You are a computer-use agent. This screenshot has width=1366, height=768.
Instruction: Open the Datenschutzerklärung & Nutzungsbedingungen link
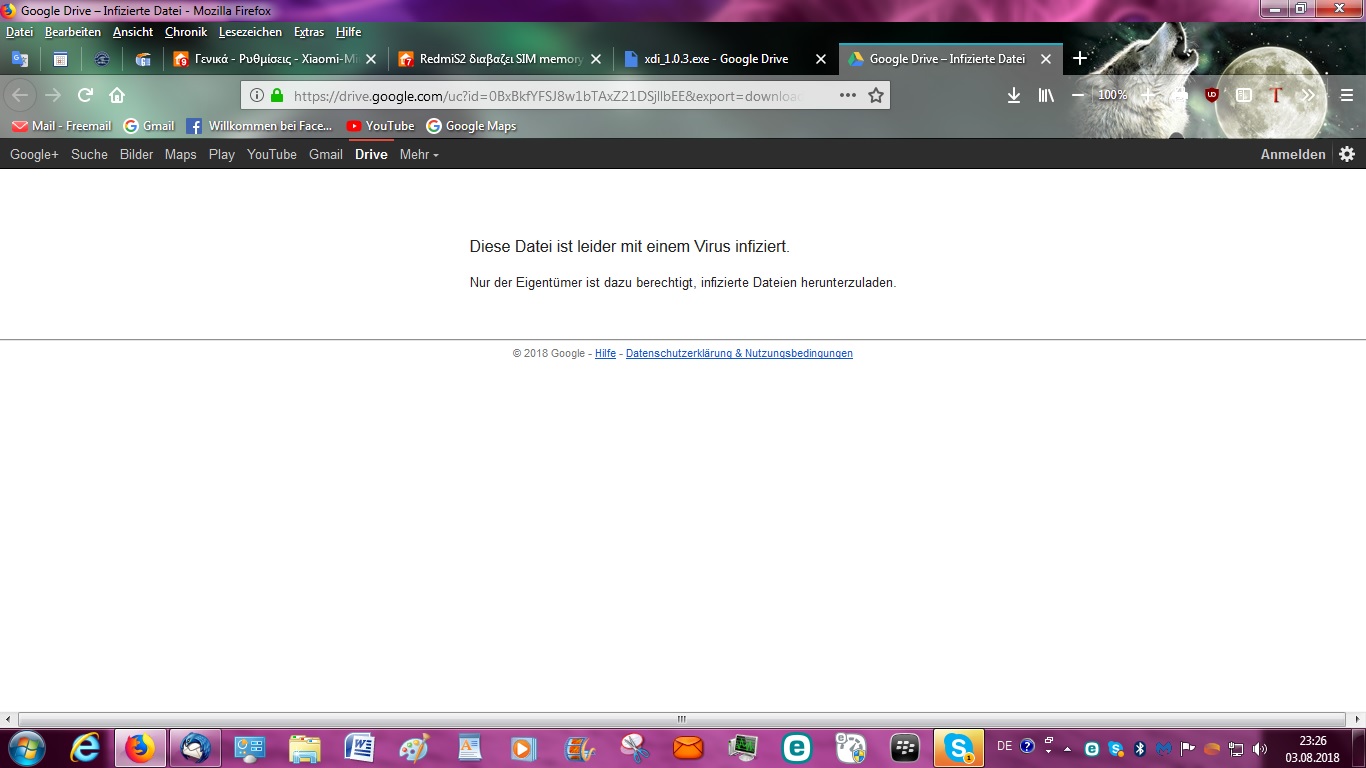739,353
